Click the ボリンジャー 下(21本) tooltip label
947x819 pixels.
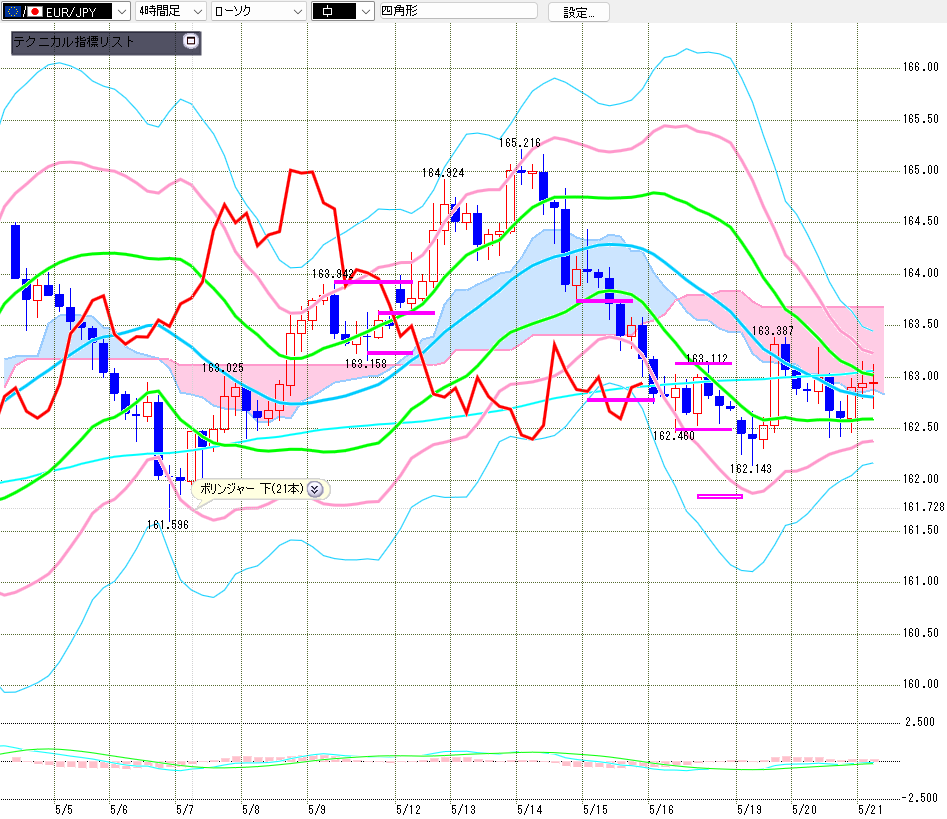[251, 489]
